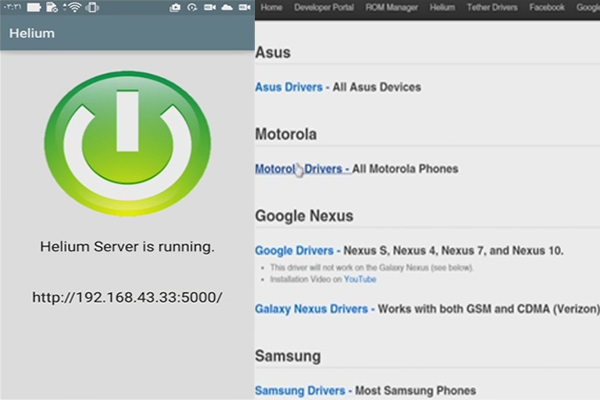
Task: Click 'This driver will not work' note
Action: 372,268
